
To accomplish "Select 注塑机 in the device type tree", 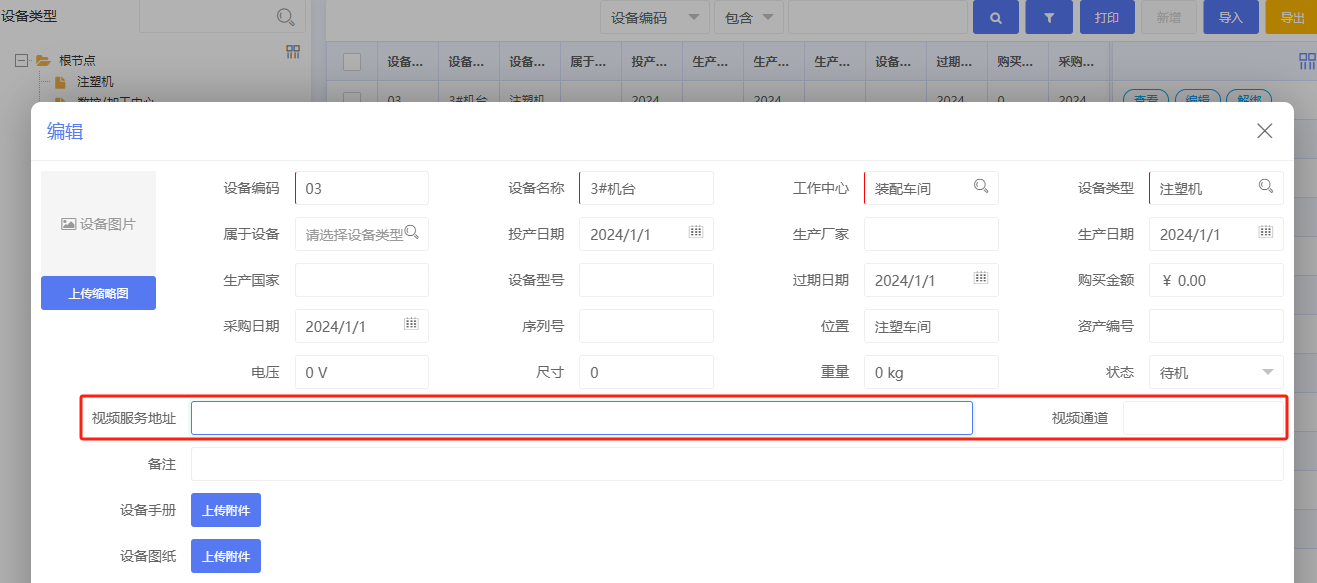I will click(95, 81).
